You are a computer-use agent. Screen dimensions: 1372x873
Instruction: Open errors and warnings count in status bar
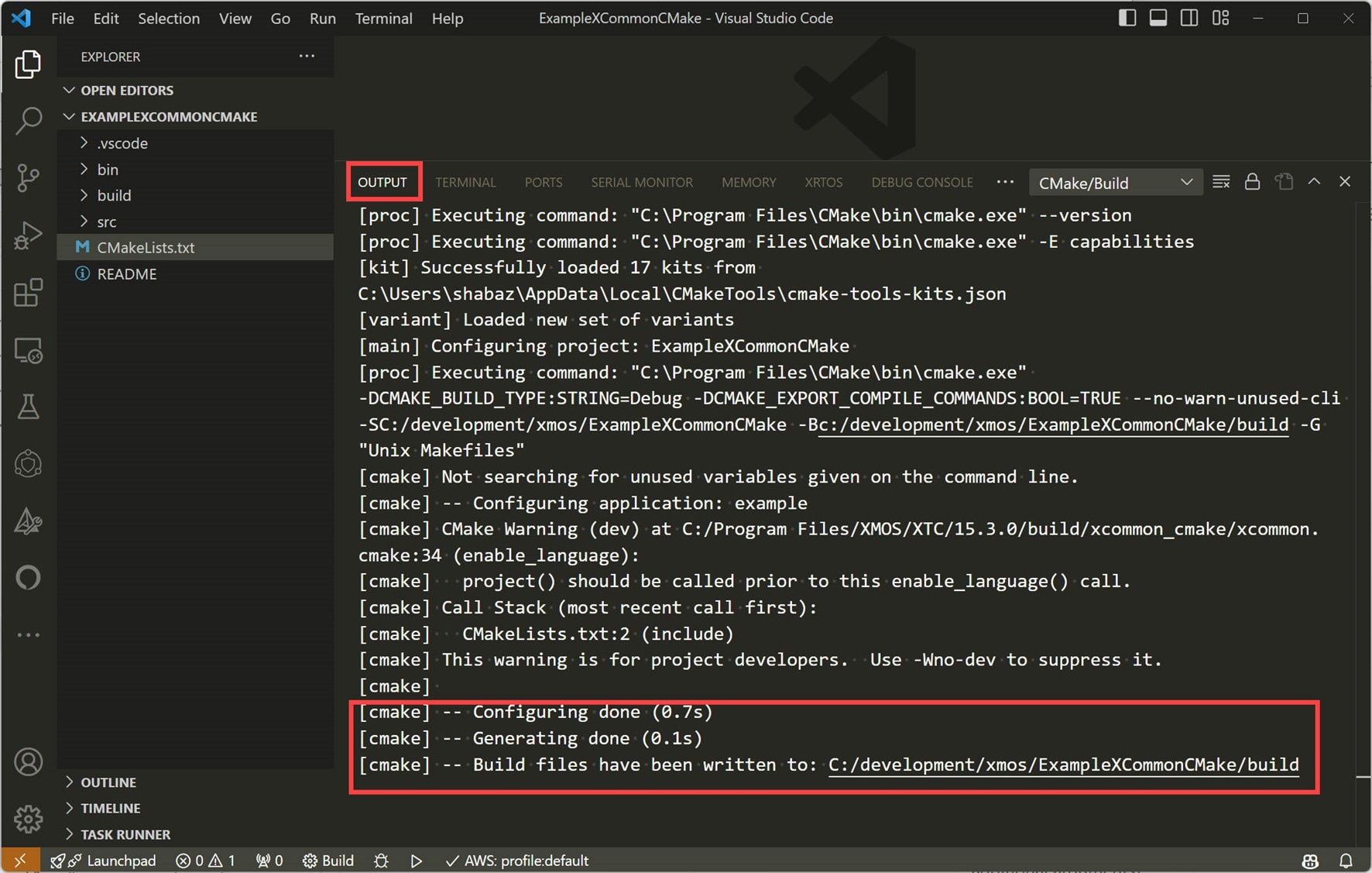[205, 861]
